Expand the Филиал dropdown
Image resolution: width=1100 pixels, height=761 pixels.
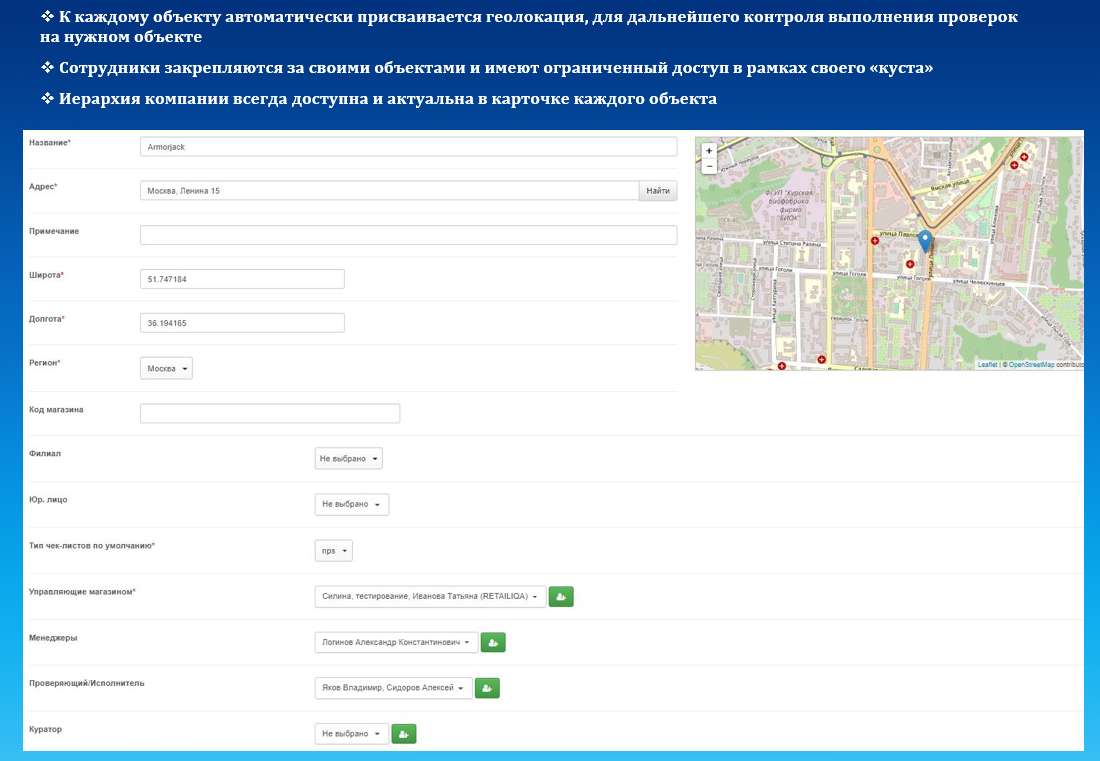348,459
